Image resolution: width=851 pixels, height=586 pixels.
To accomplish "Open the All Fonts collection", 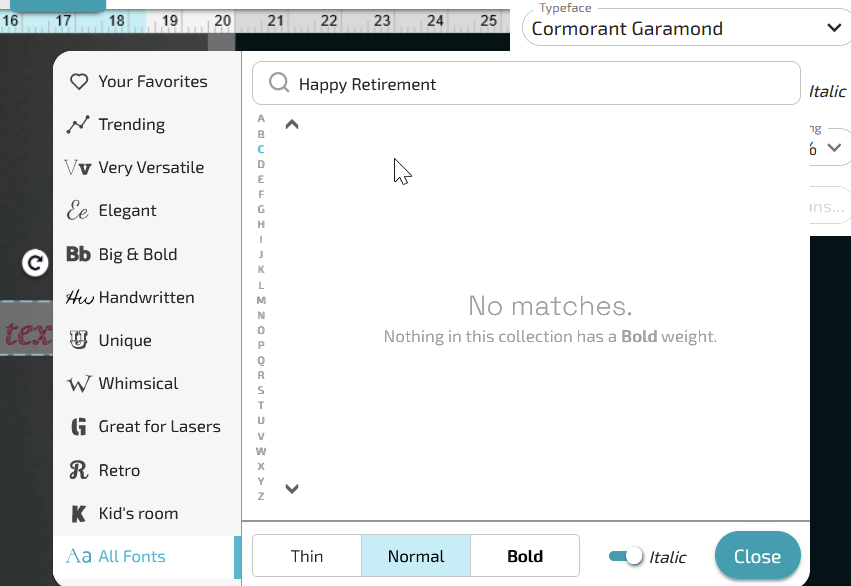I will coord(131,557).
